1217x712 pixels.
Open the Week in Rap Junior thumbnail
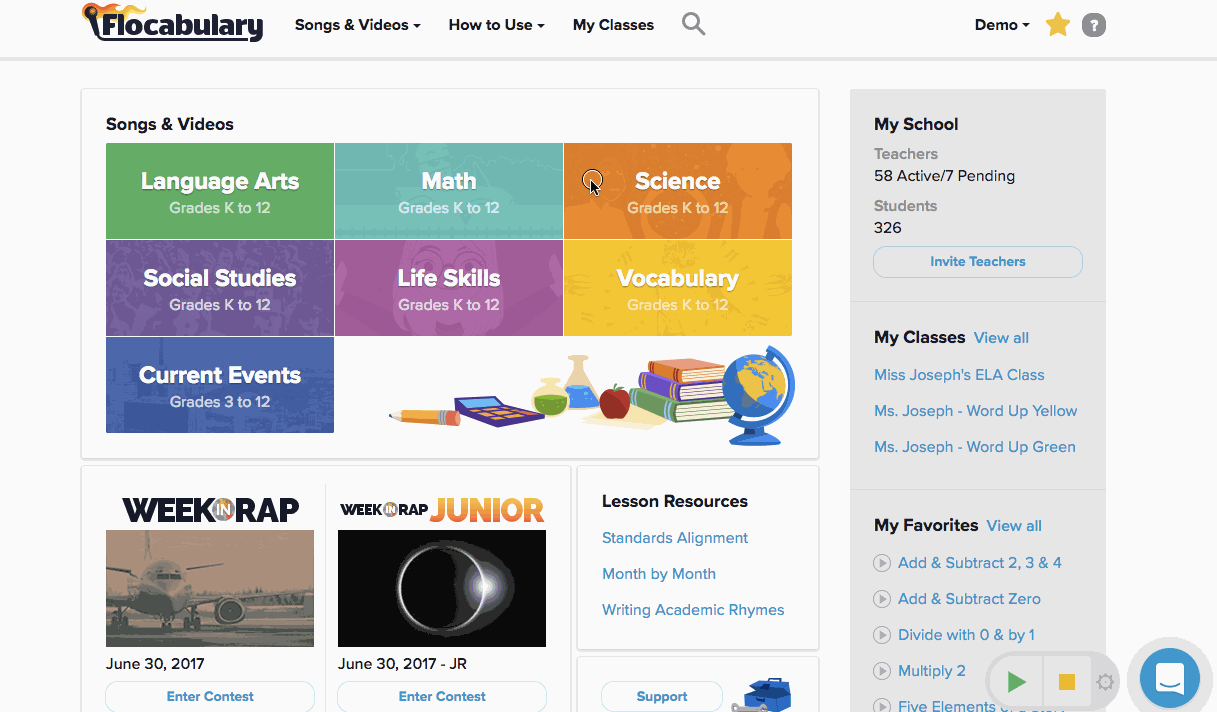coord(442,588)
